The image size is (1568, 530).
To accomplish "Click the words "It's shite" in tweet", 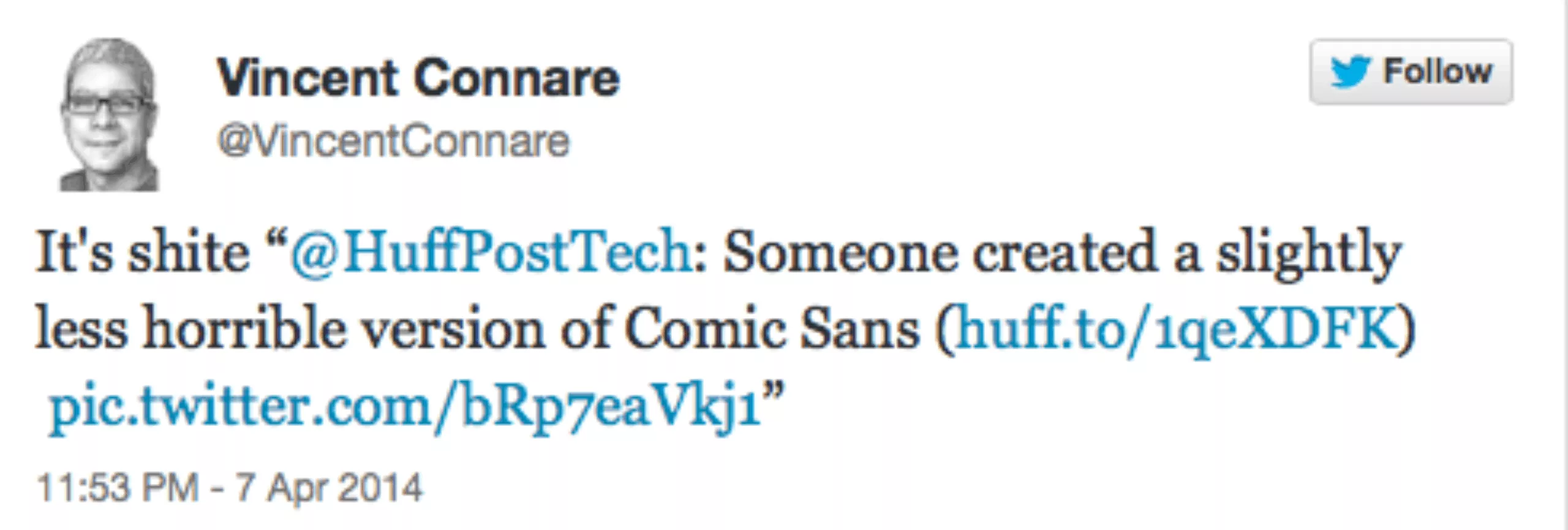I will 142,252.
